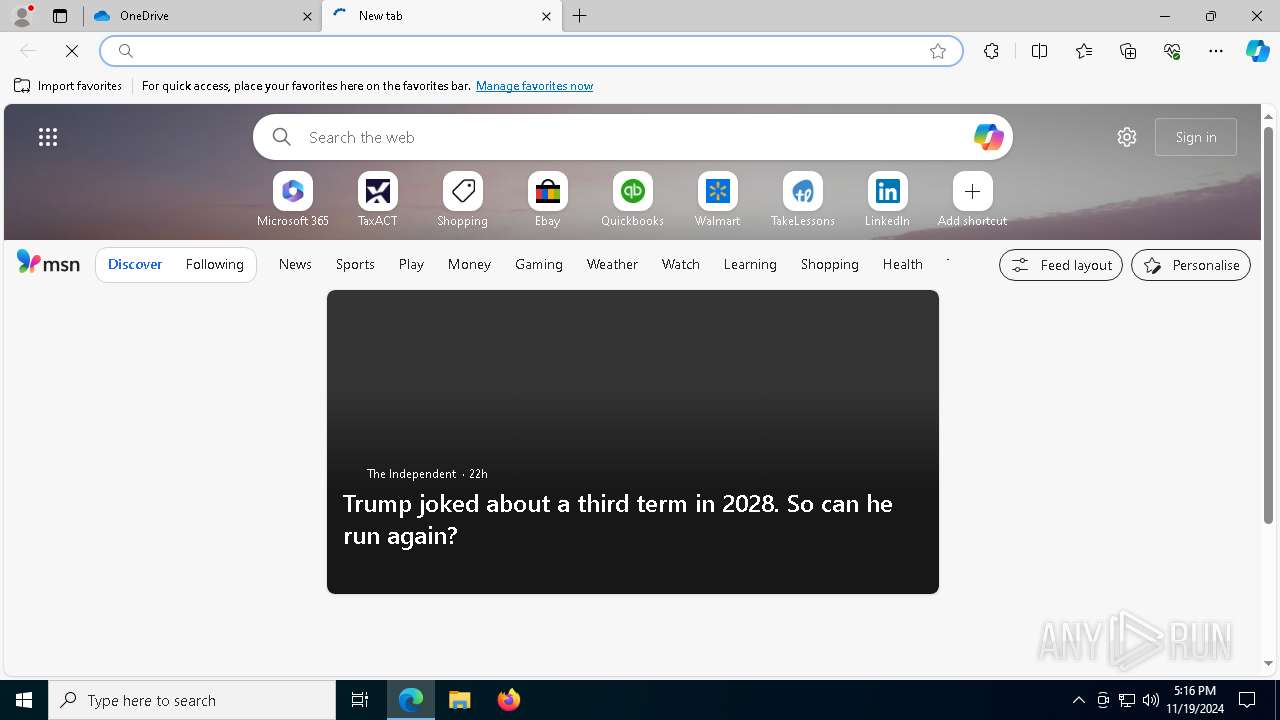Open Edge Settings and more menu
1280x720 pixels.
click(1216, 51)
